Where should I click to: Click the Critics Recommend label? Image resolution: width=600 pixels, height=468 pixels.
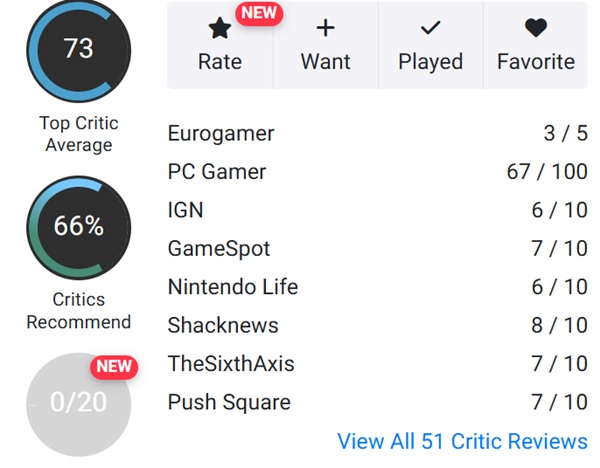(x=78, y=311)
